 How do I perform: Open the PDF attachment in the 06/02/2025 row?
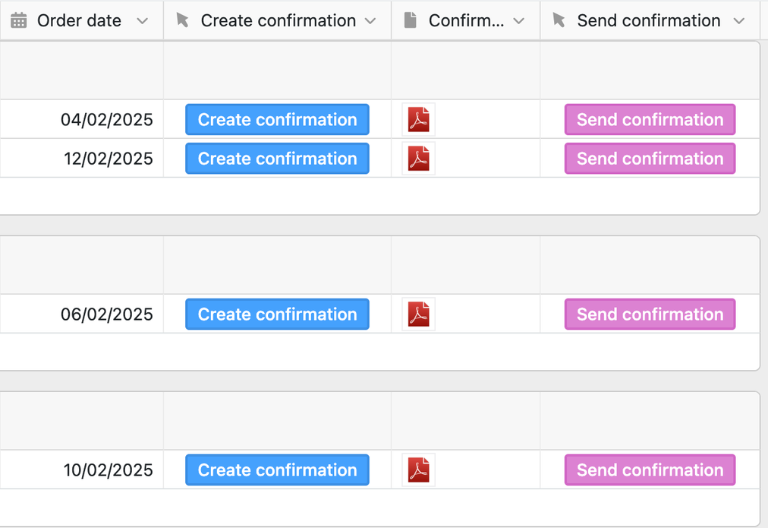click(419, 314)
